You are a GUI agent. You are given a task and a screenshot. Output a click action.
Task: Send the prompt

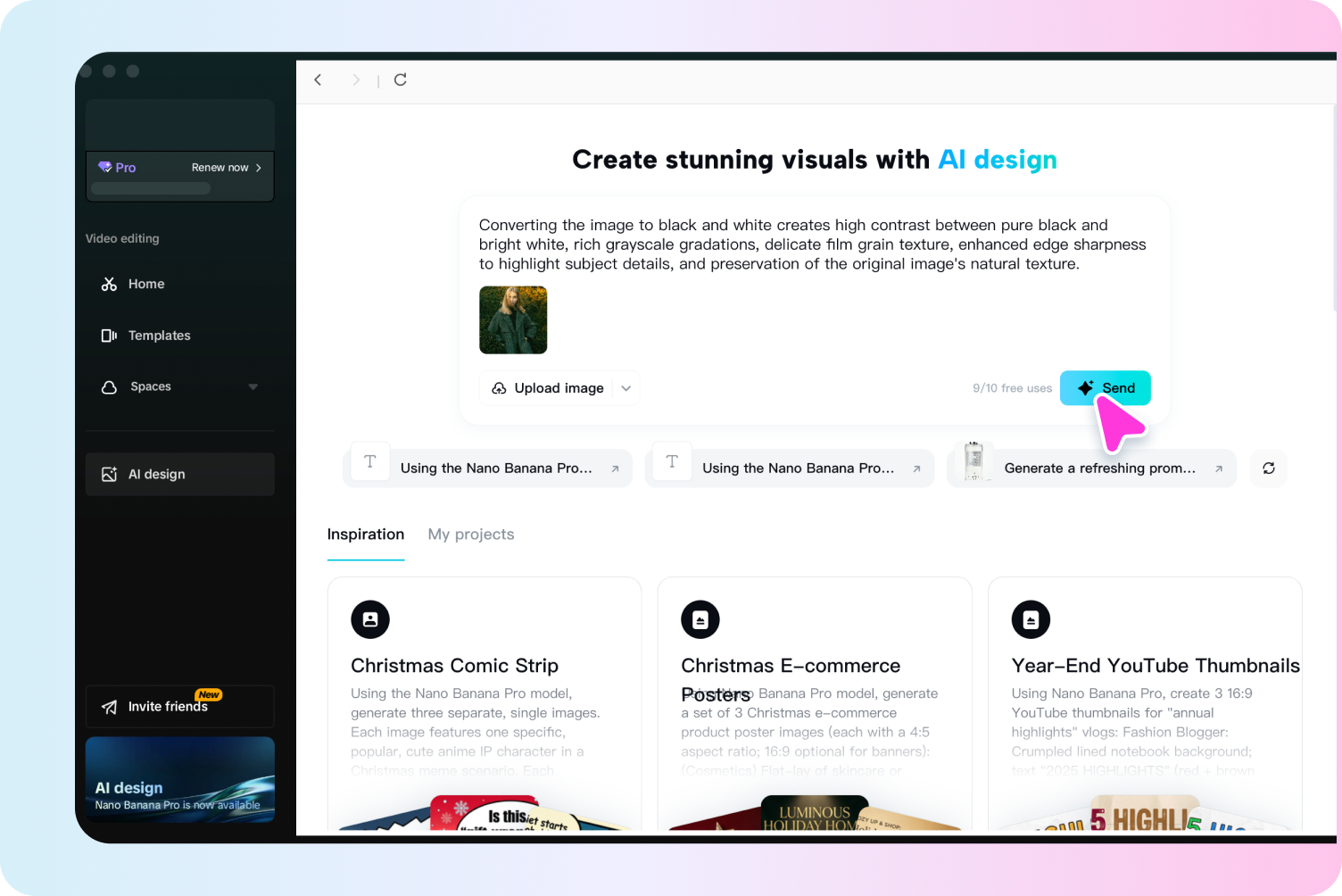pos(1106,388)
